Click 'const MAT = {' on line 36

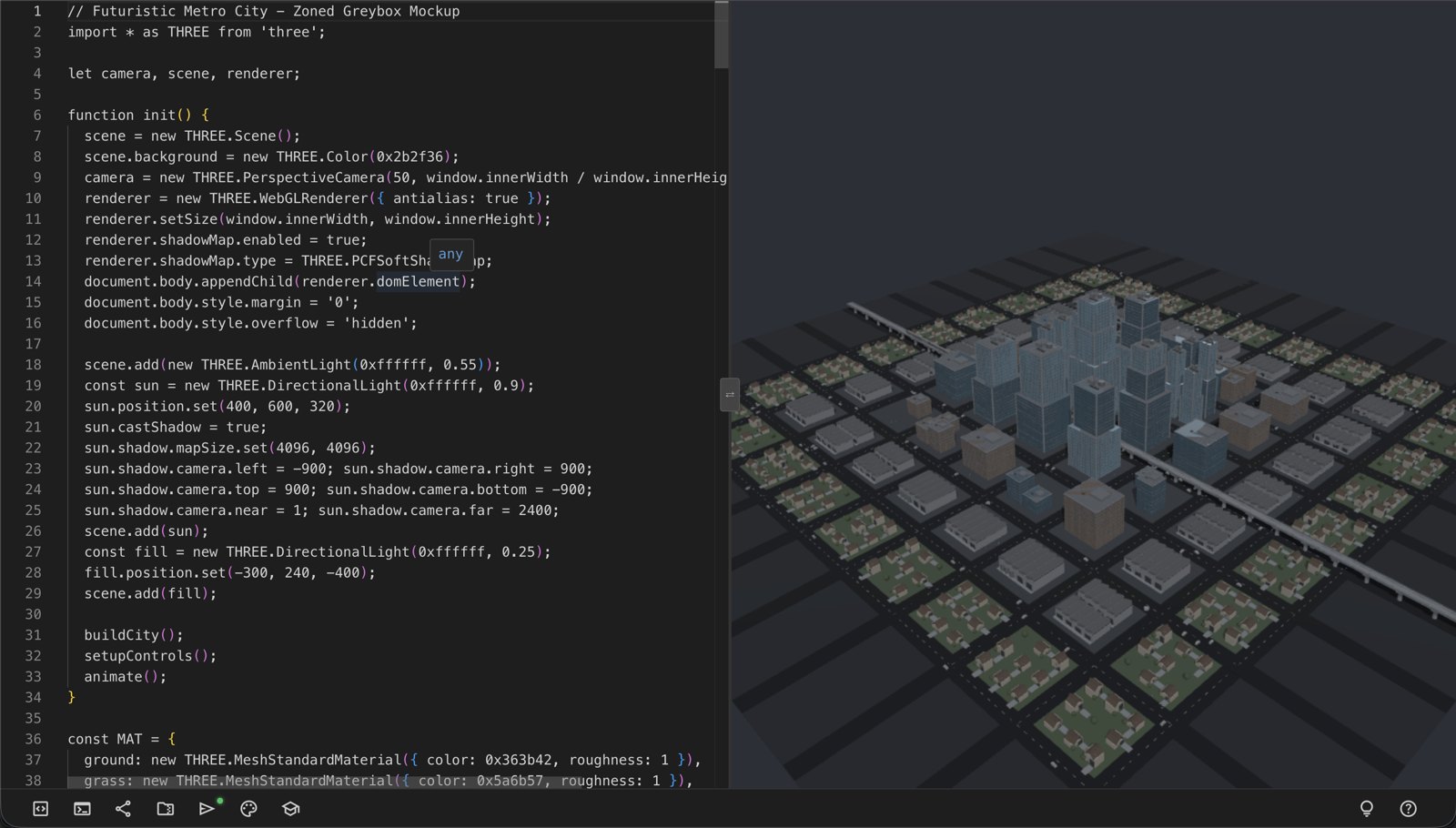[x=122, y=739]
